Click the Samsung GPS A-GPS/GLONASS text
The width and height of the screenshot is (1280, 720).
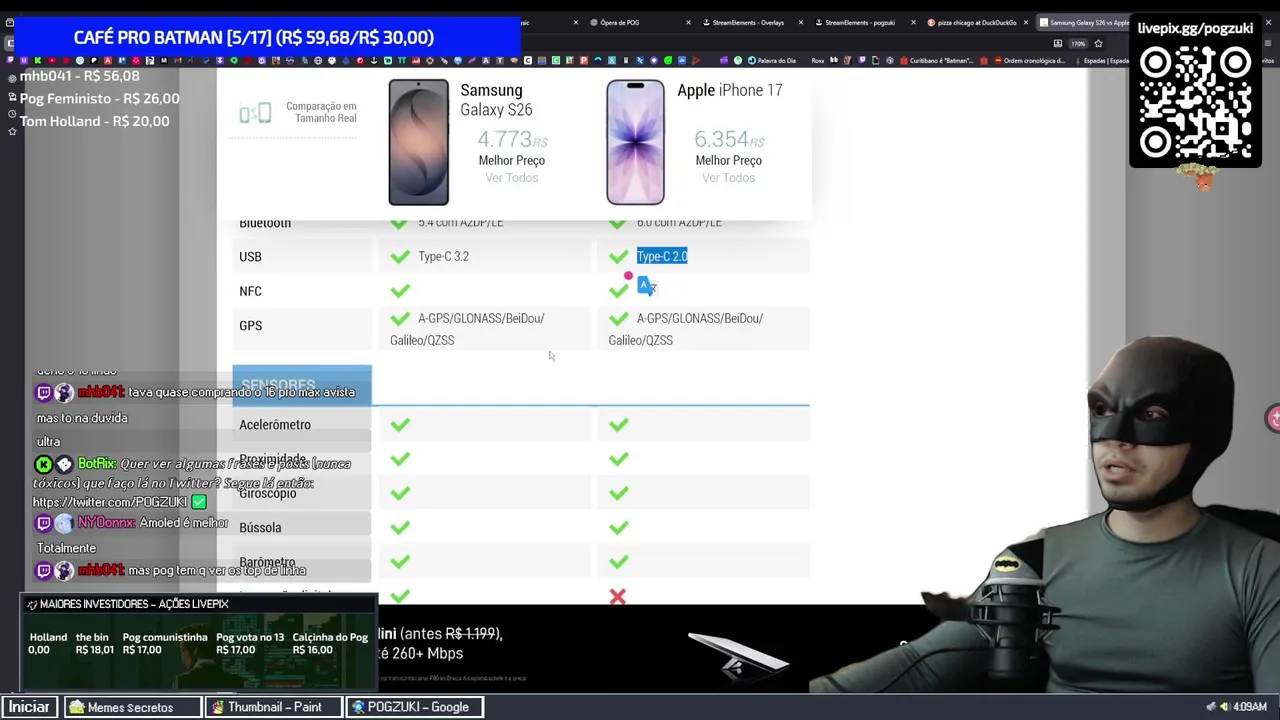pyautogui.click(x=467, y=329)
